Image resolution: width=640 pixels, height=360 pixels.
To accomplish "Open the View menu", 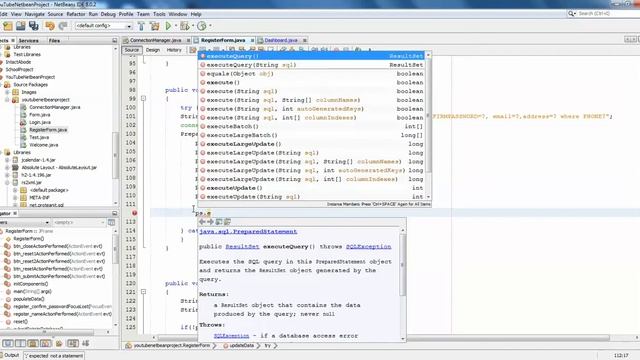I will coord(16,14).
